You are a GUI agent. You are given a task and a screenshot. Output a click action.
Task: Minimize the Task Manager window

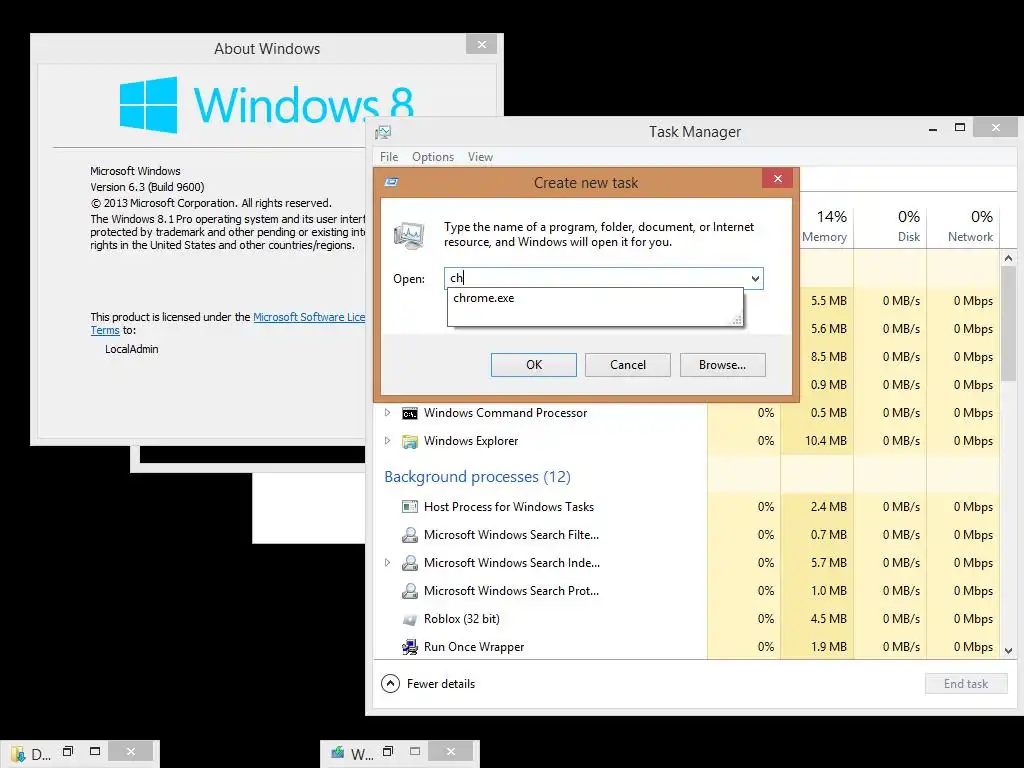coord(933,129)
